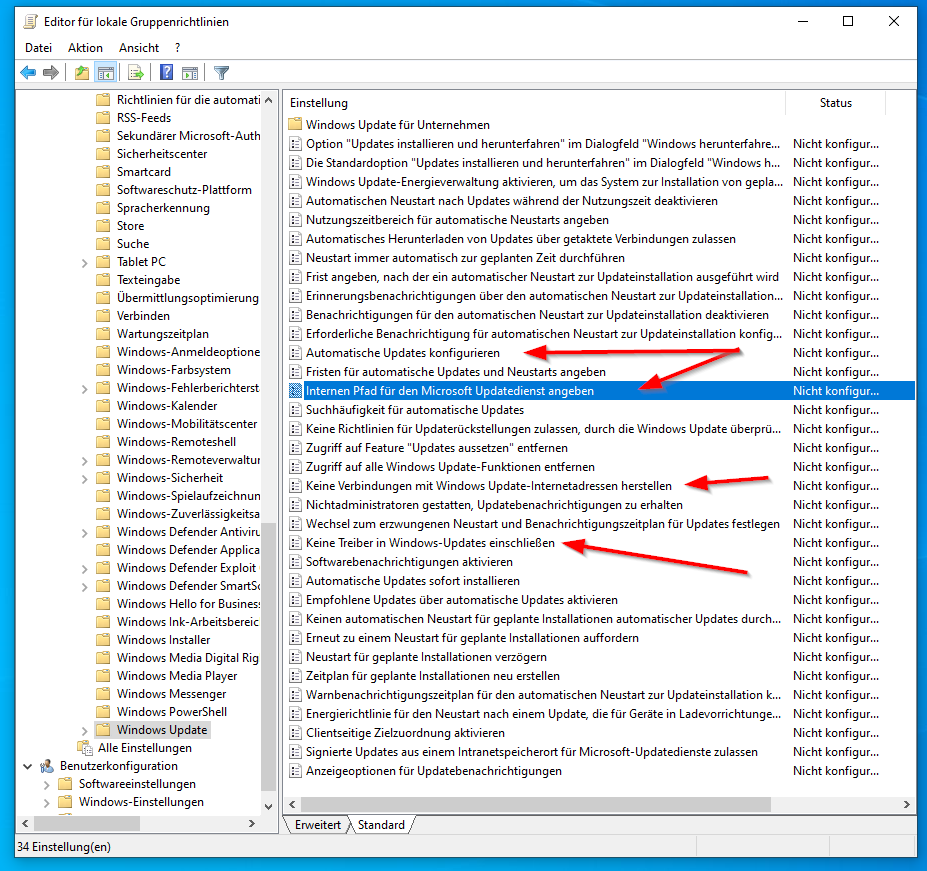This screenshot has width=927, height=871.
Task: Click the folder icon next to Windows Installer
Action: [x=103, y=640]
